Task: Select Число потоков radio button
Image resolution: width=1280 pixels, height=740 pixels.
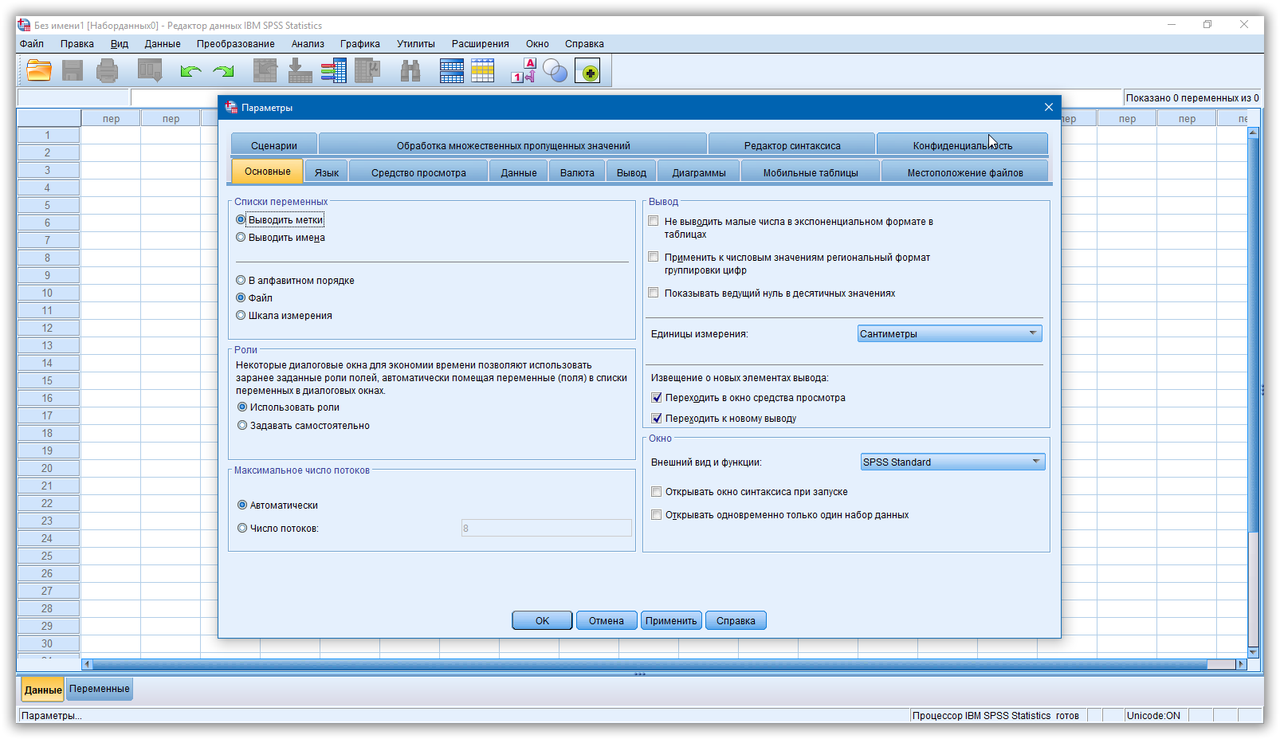Action: (x=242, y=528)
